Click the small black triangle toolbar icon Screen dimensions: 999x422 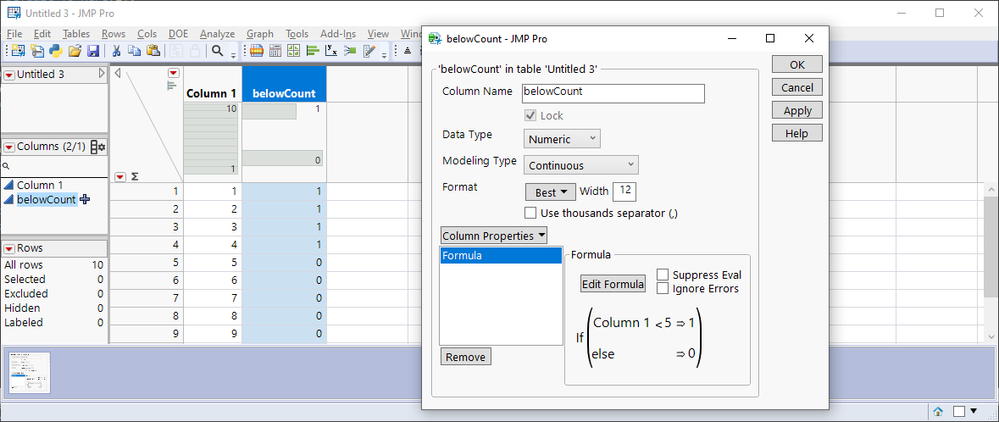coord(407,51)
